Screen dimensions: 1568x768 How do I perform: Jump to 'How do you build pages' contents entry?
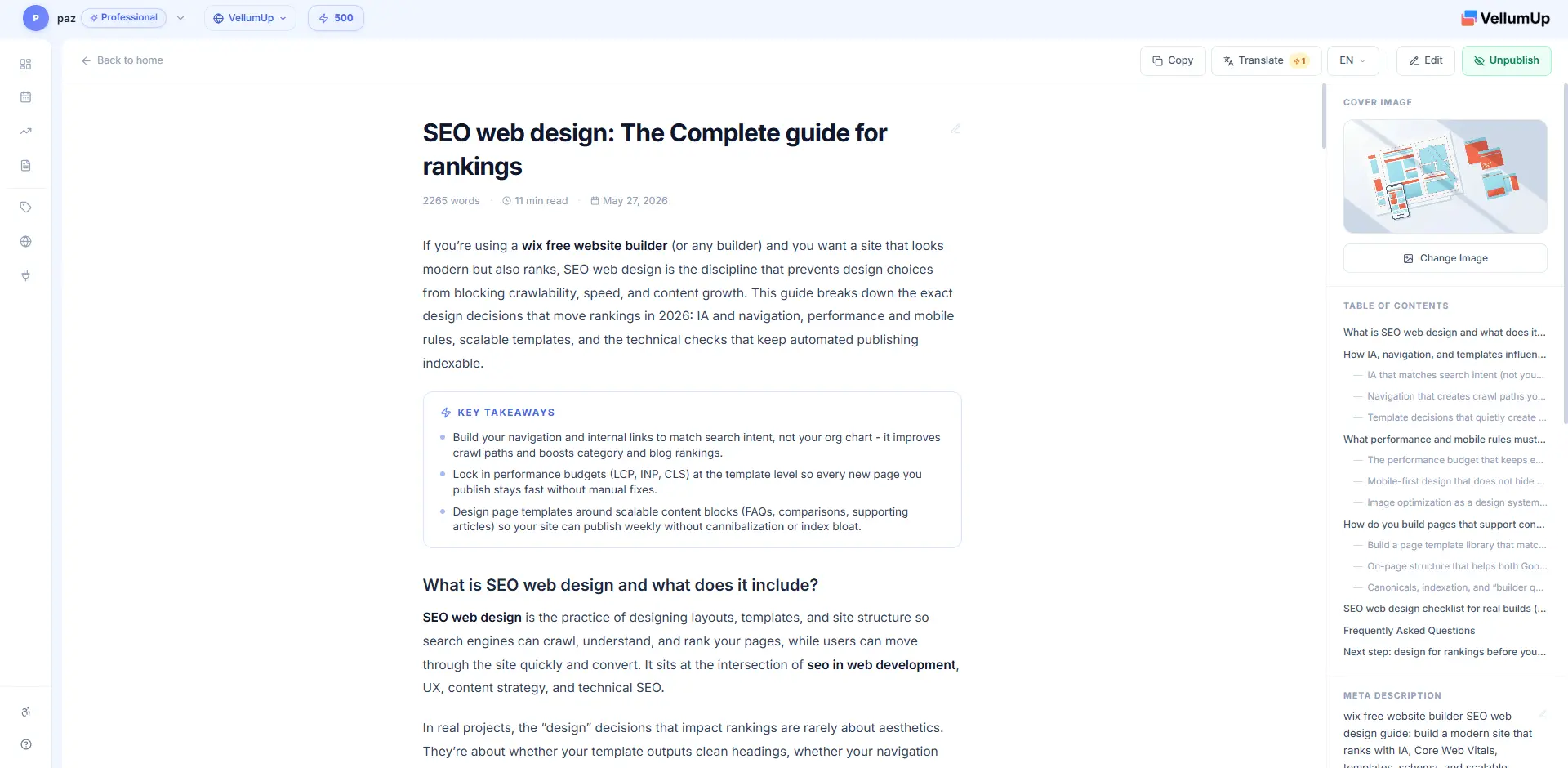(1445, 525)
